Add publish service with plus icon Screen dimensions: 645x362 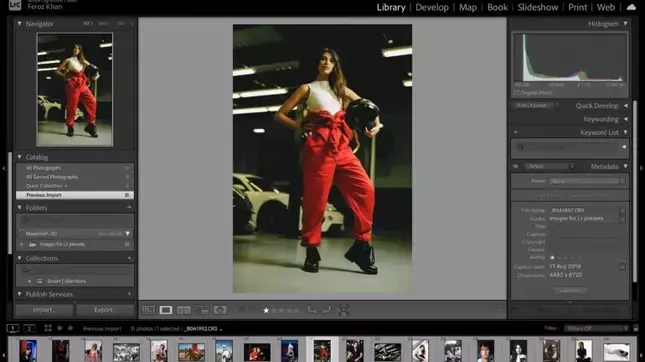pos(129,294)
